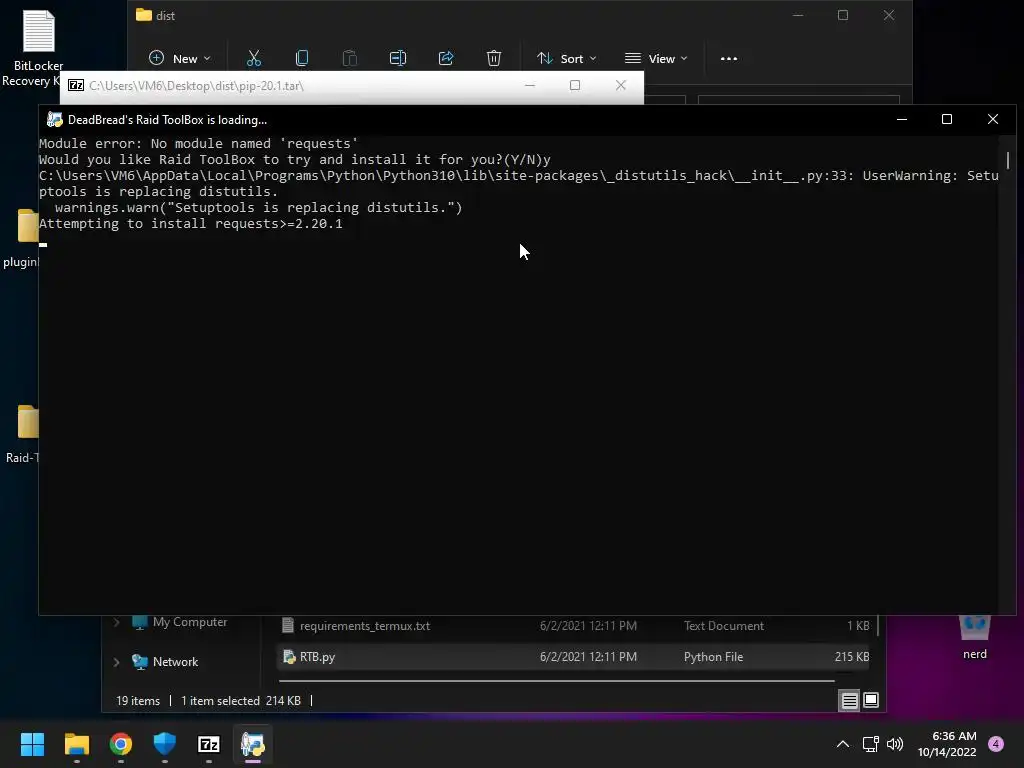Maximize the Raid ToolBox console window
Image resolution: width=1024 pixels, height=768 pixels.
tap(947, 119)
